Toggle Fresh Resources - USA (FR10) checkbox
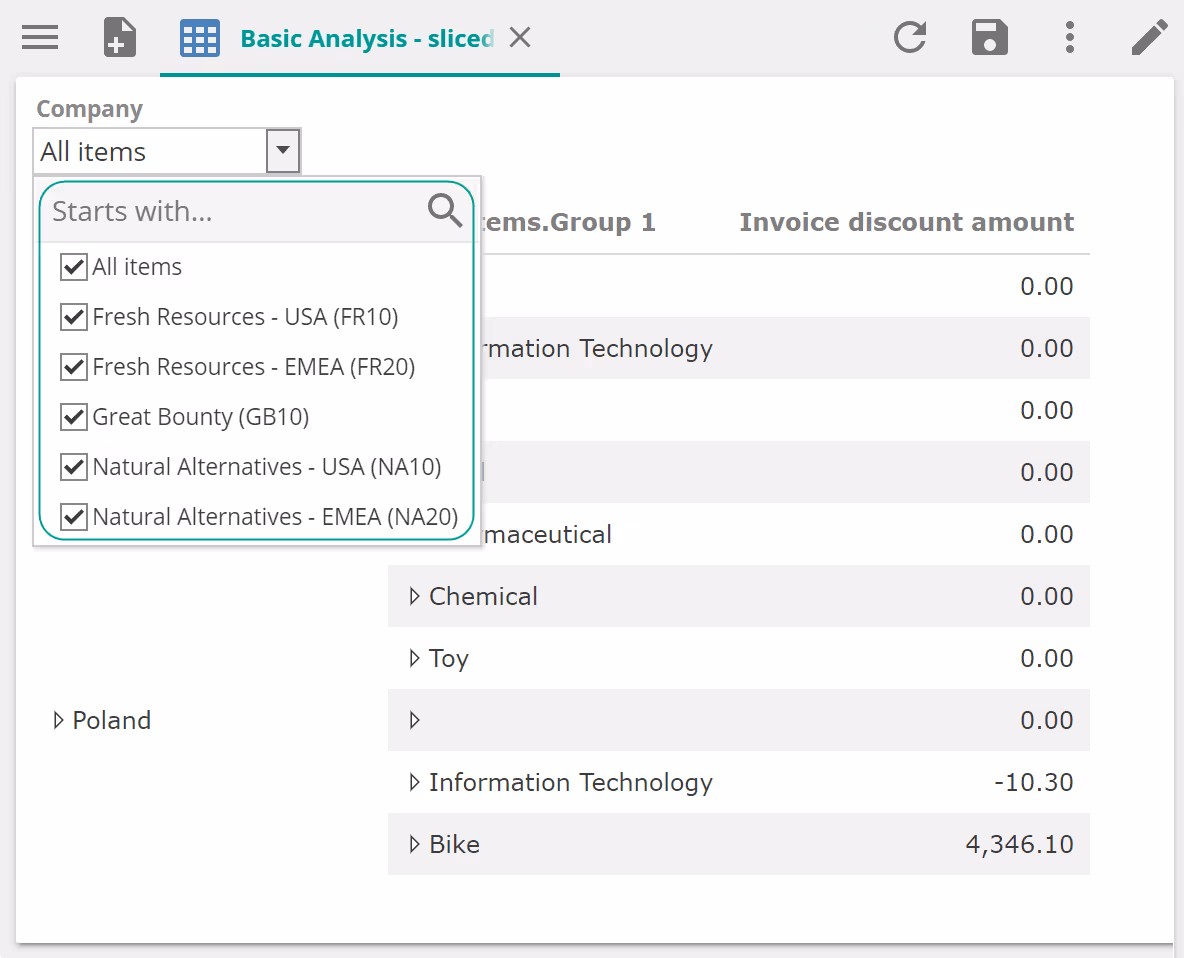This screenshot has width=1184, height=958. (x=74, y=317)
